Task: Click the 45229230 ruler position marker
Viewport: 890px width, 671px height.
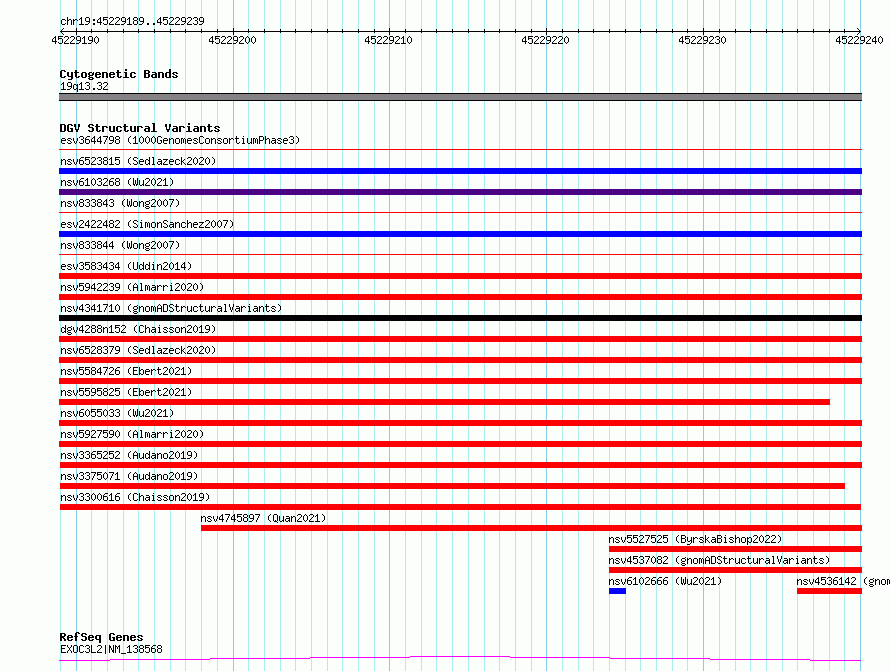Action: 702,40
